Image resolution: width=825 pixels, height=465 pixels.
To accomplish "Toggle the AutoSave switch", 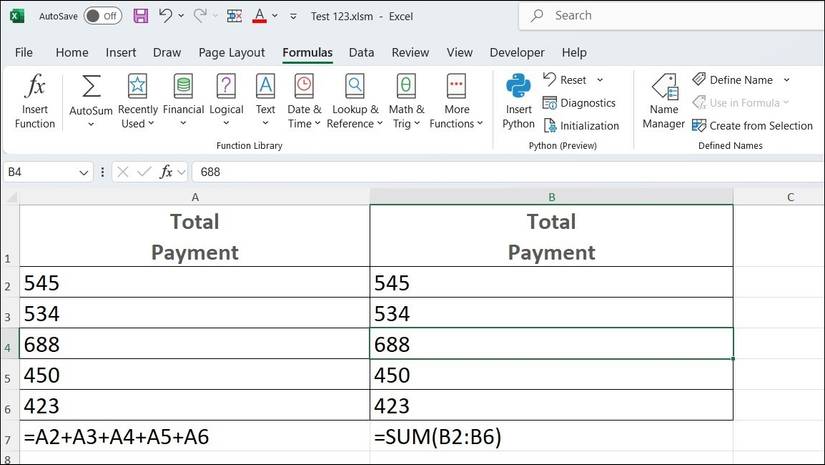I will [x=102, y=16].
